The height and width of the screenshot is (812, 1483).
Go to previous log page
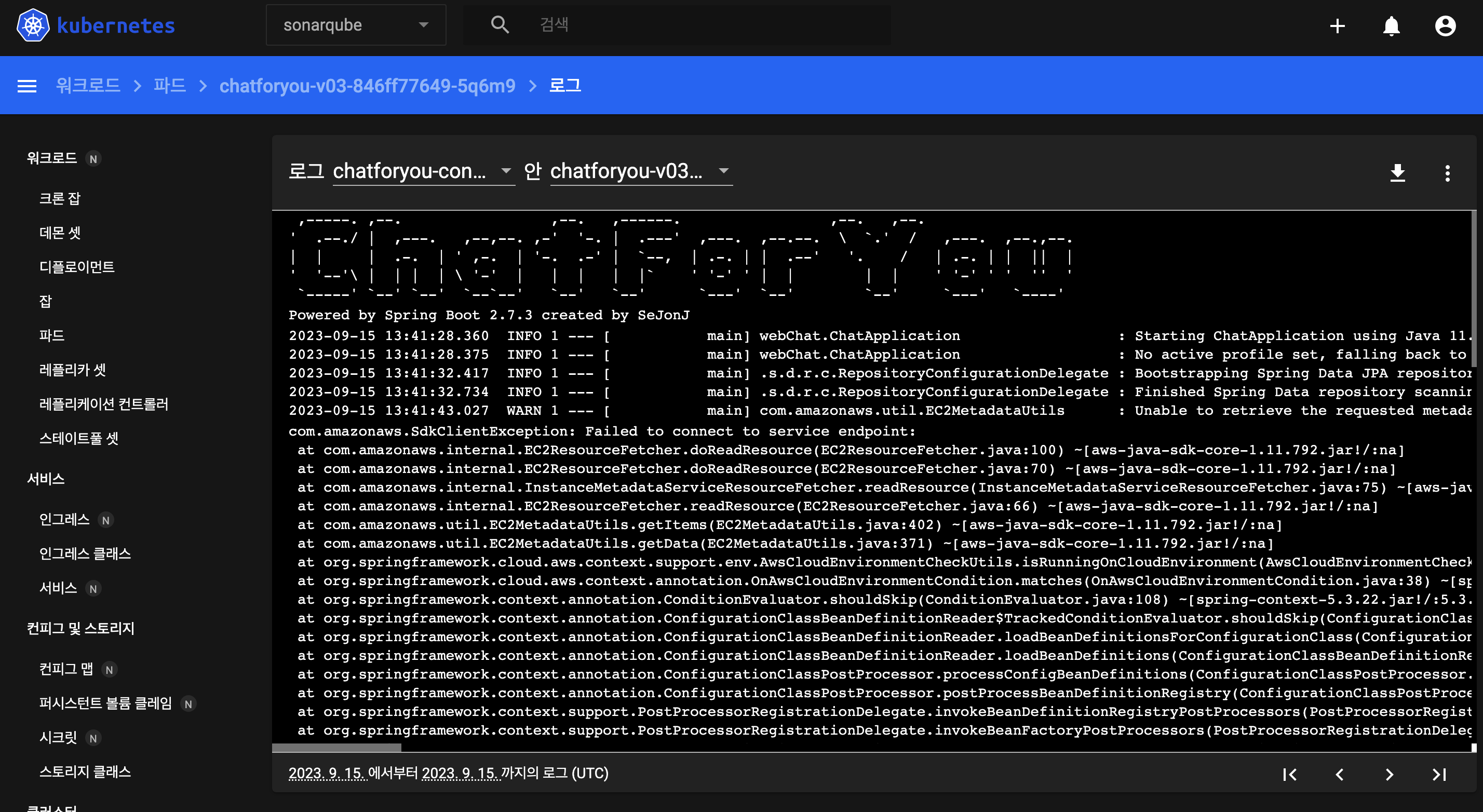[1339, 774]
